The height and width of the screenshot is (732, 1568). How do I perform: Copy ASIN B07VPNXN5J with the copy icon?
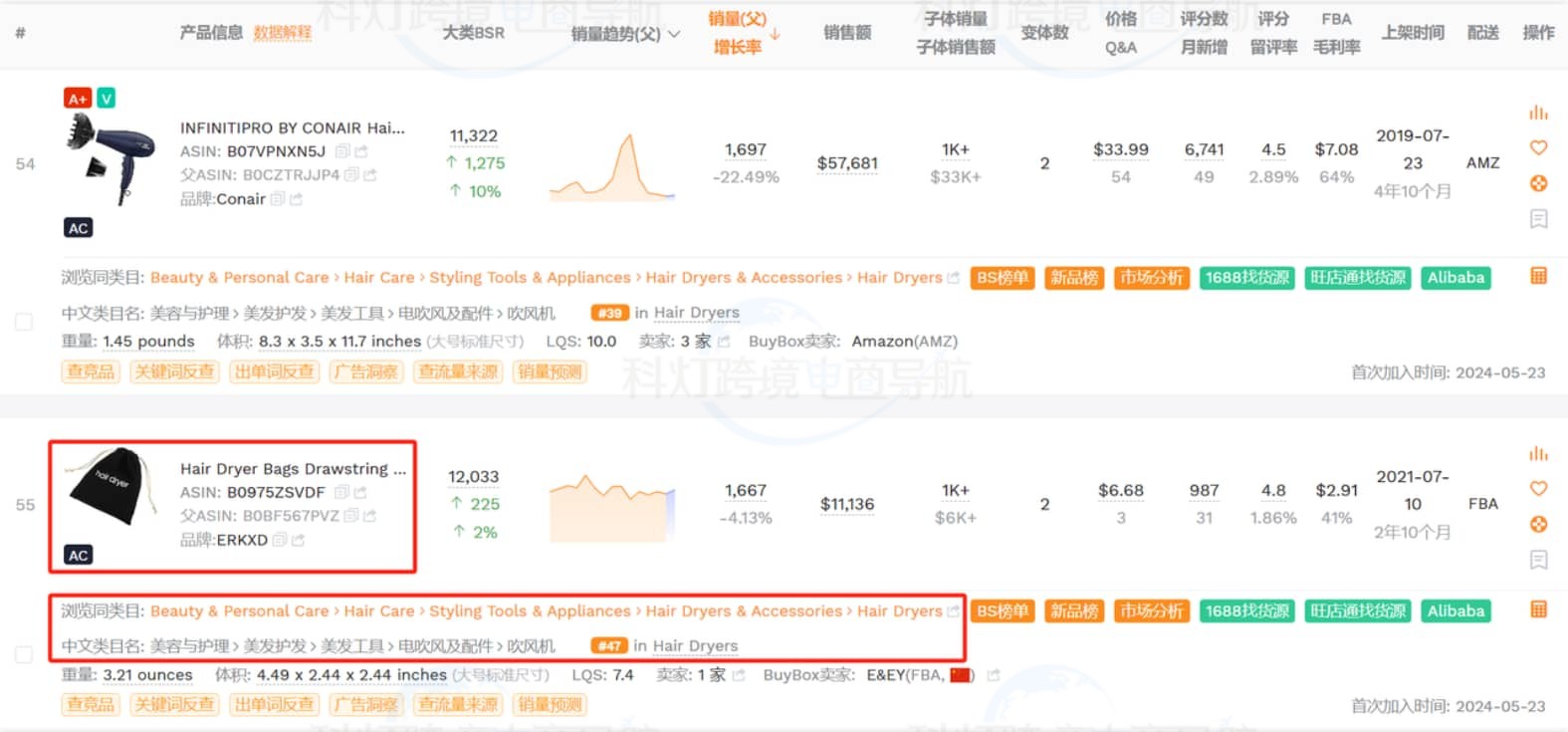tap(341, 151)
